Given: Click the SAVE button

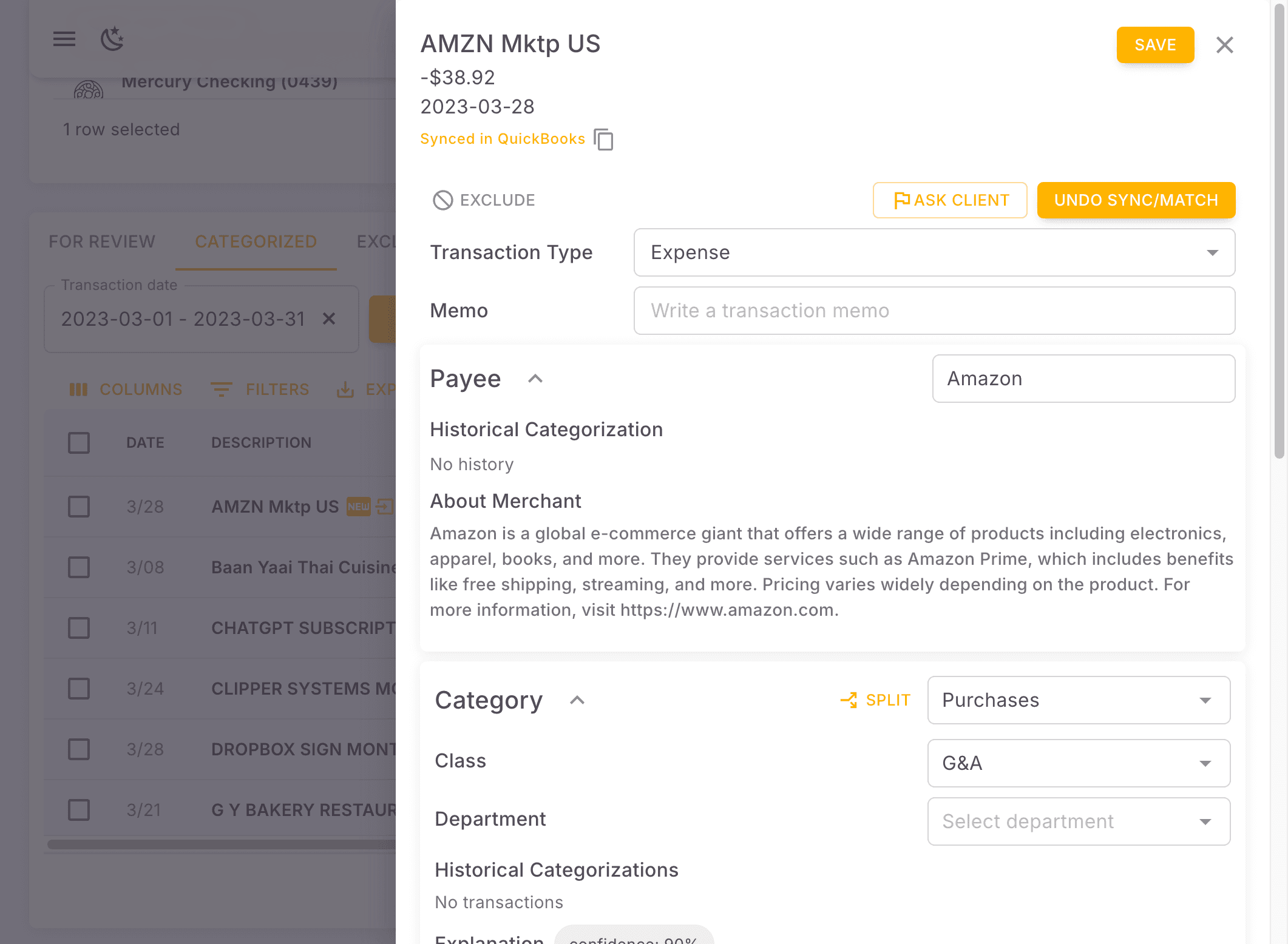Looking at the screenshot, I should [x=1154, y=44].
